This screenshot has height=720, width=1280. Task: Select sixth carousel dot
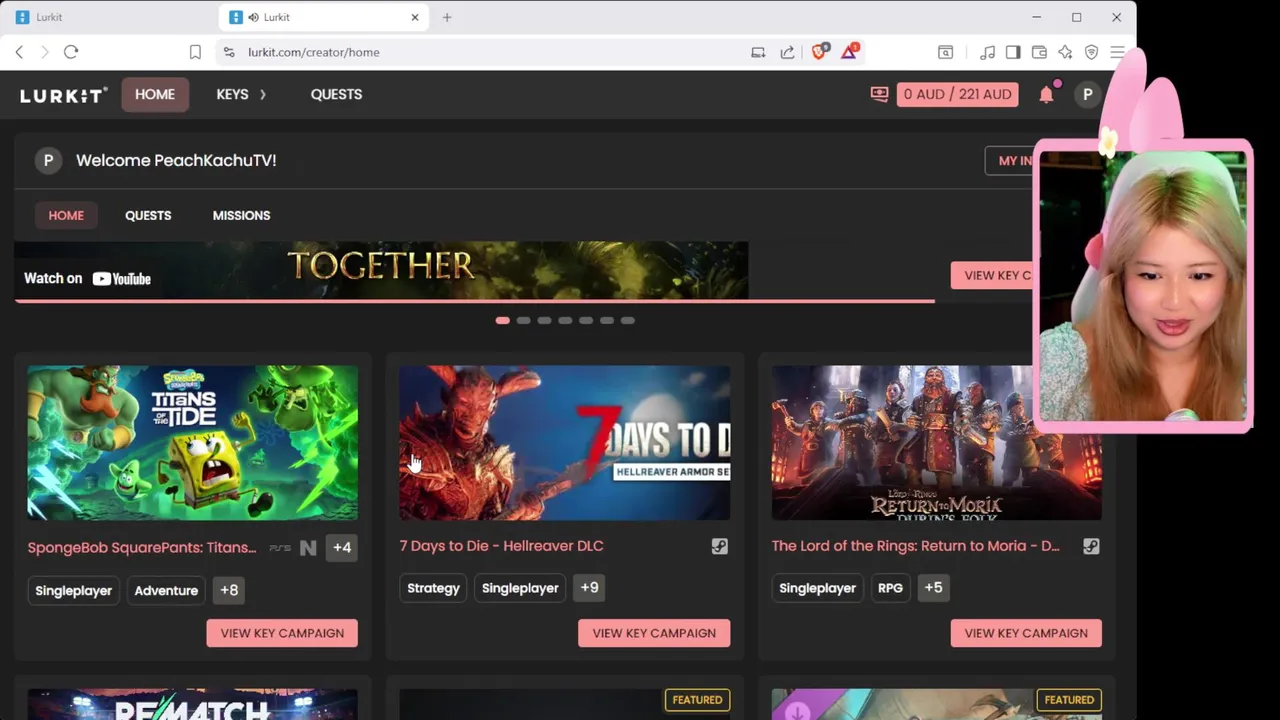(x=607, y=320)
